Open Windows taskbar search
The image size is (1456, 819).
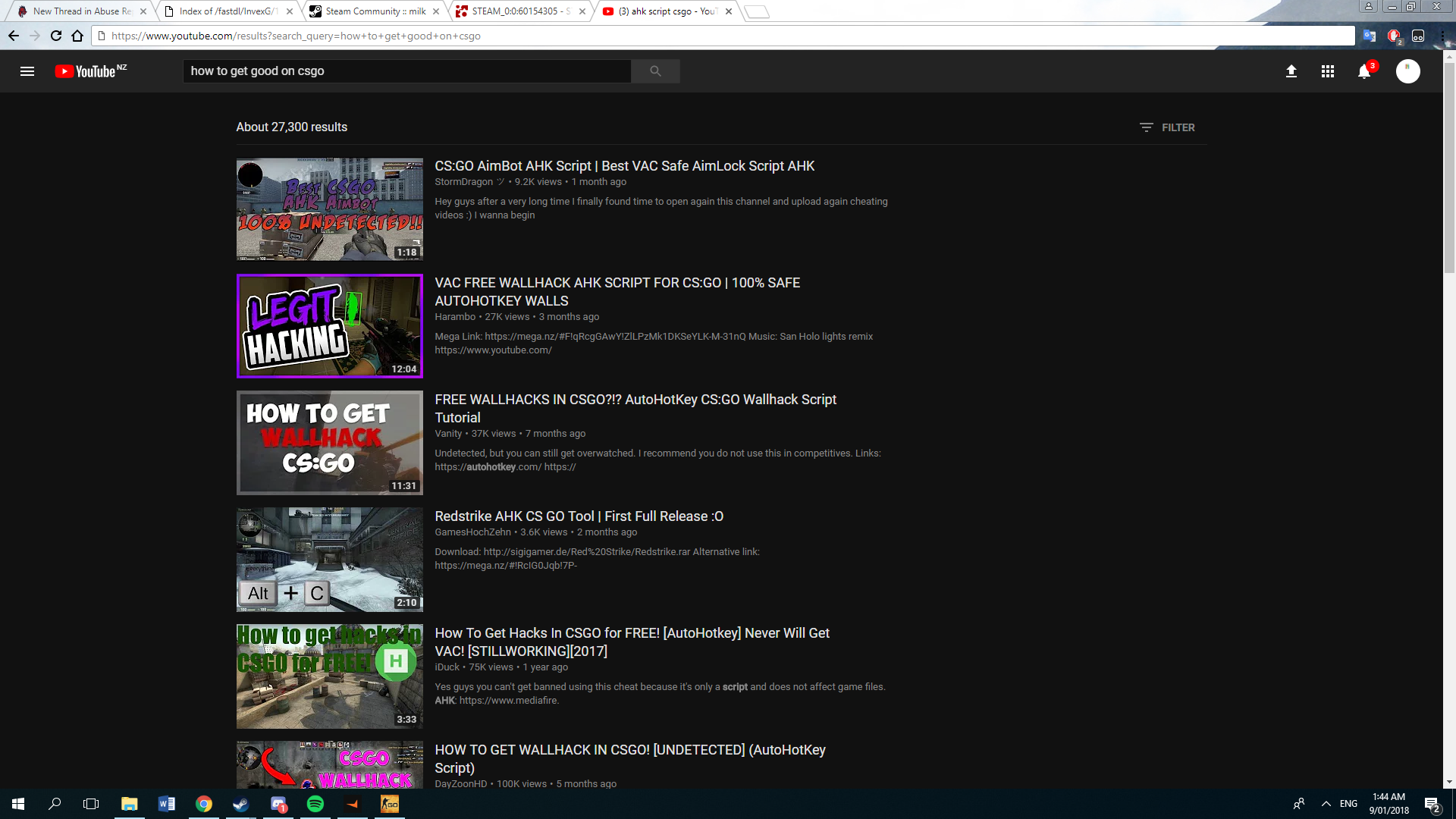pos(55,804)
